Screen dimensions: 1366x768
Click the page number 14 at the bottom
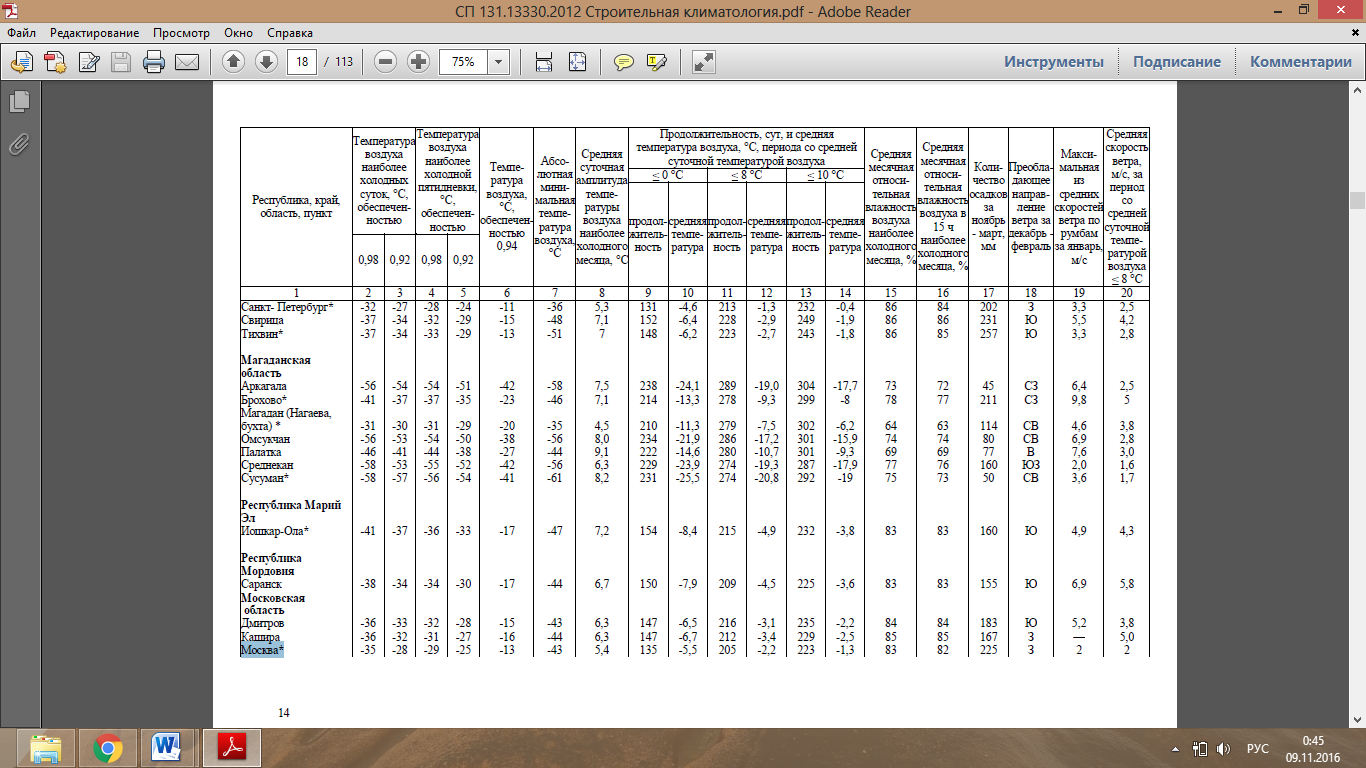(x=284, y=713)
